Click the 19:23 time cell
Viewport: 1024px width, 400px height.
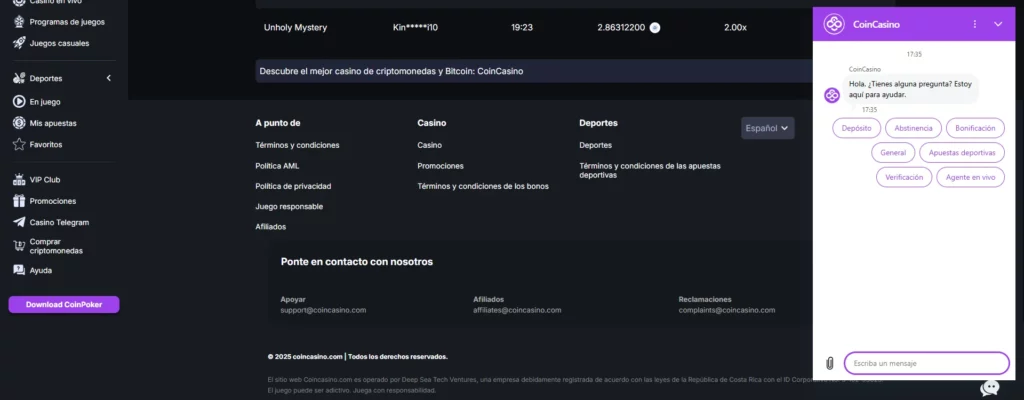(x=522, y=27)
